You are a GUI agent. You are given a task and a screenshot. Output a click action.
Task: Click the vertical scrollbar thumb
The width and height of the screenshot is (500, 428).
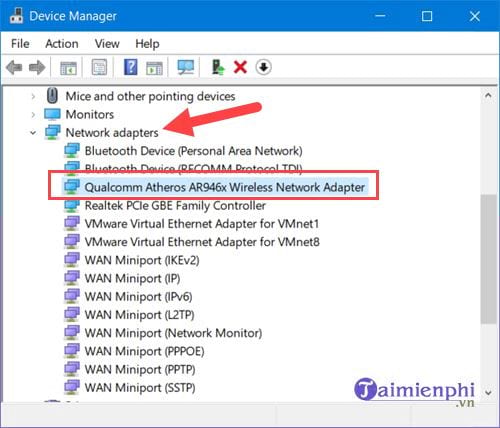[488, 259]
